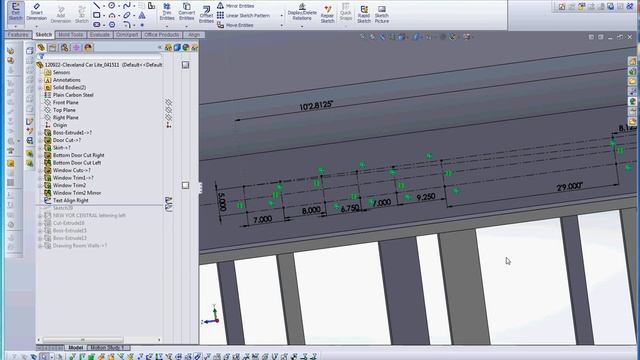The image size is (640, 360).
Task: Select Front Plane in feature tree
Action: 65,102
